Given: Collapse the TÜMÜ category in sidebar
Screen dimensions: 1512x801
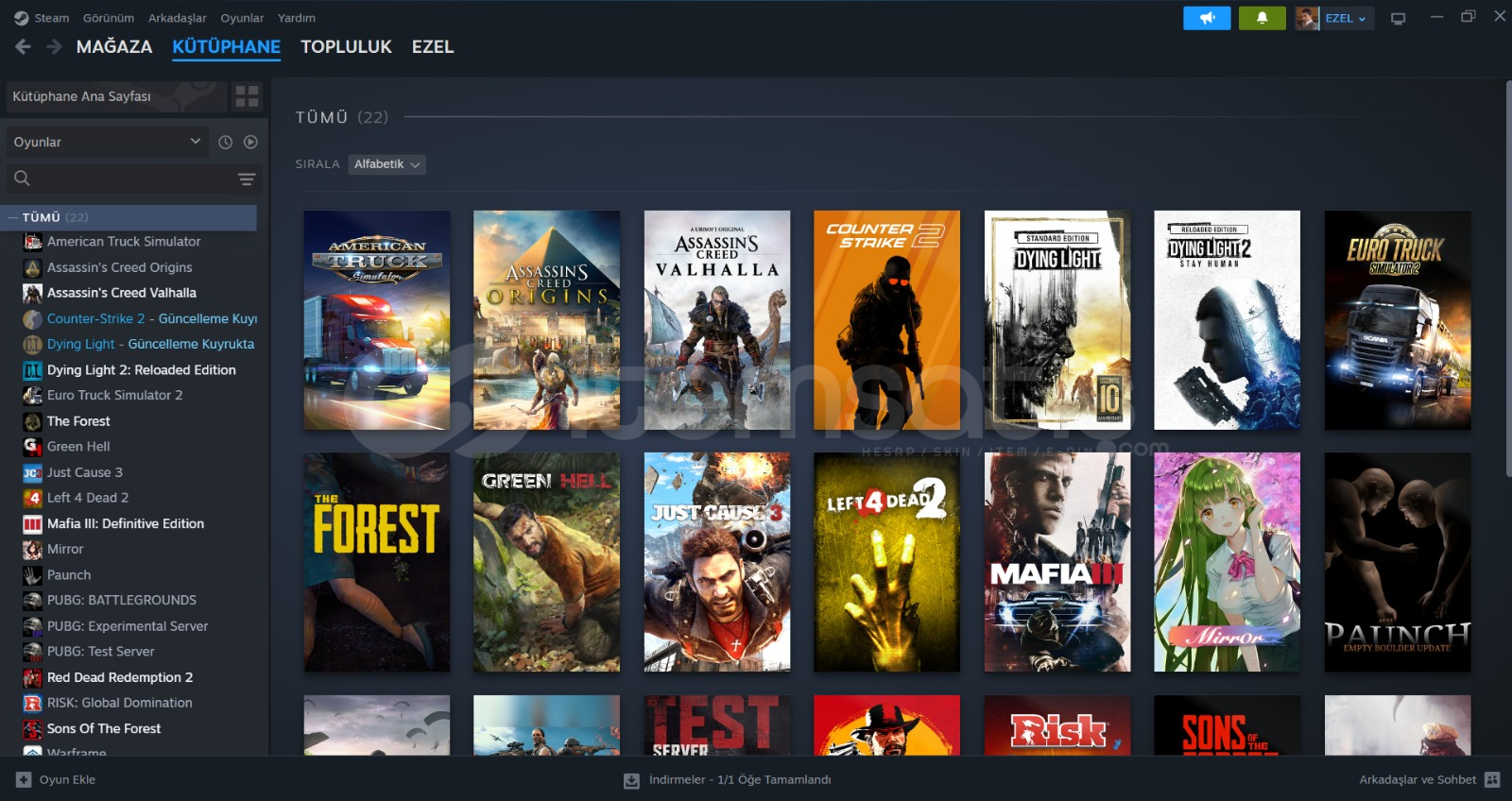Looking at the screenshot, I should [13, 217].
